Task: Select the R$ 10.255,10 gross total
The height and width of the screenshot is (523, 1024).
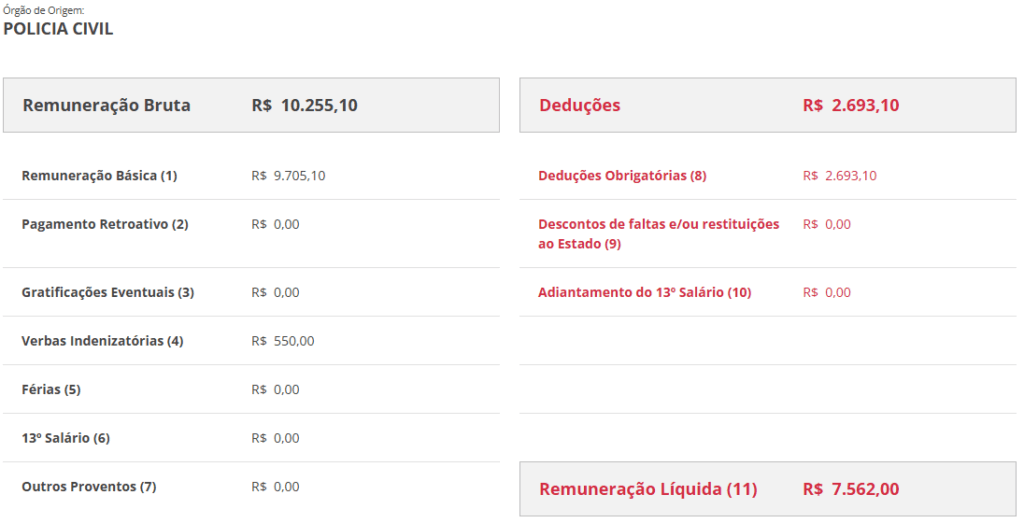Action: click(304, 105)
